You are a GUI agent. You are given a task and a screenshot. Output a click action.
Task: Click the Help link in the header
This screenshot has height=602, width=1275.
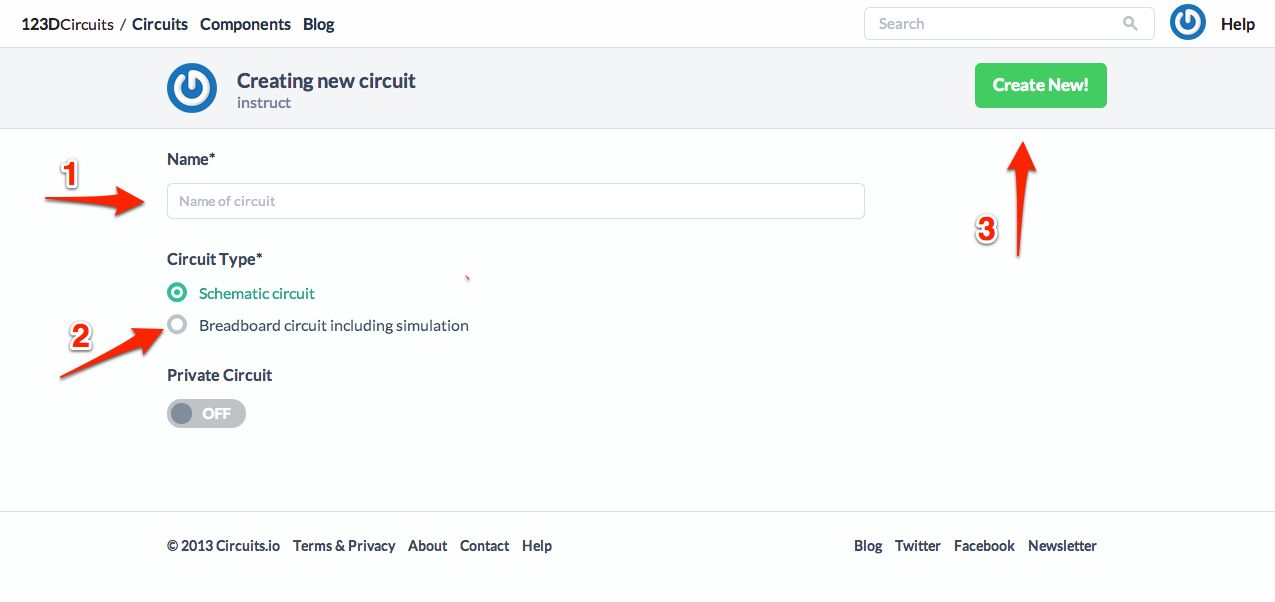click(1237, 24)
